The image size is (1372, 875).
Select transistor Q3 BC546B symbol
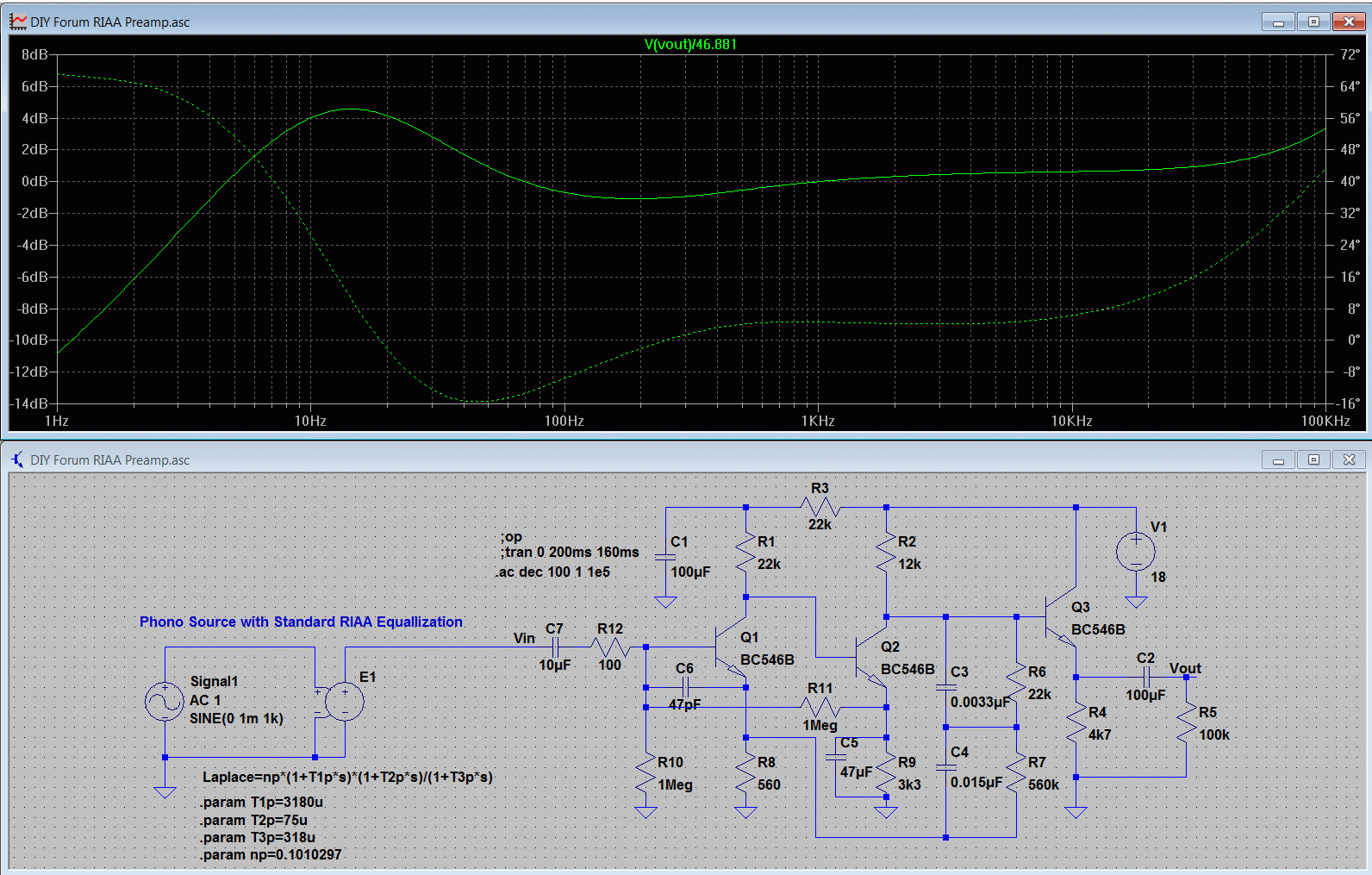coord(1061,617)
